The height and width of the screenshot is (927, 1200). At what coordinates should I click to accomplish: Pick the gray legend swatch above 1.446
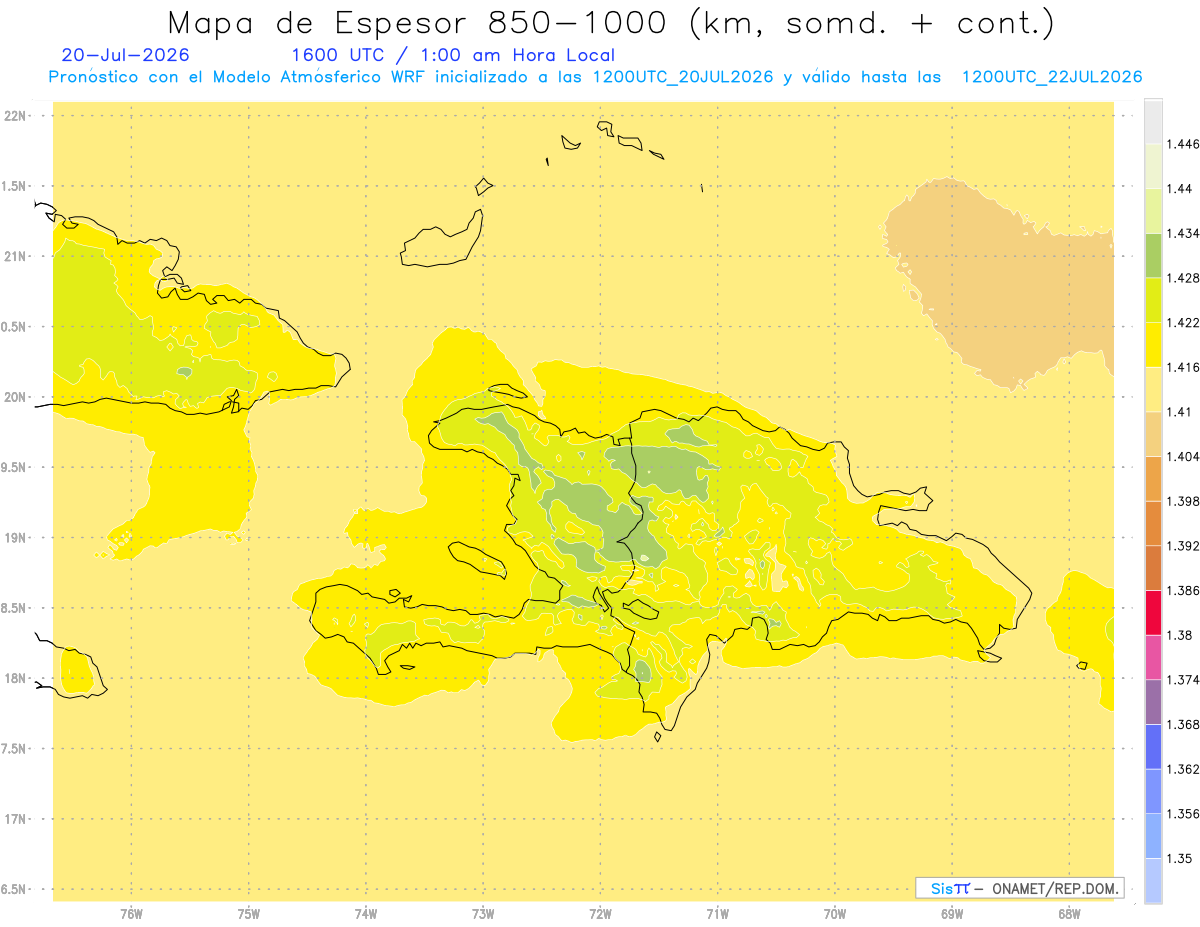click(1153, 121)
